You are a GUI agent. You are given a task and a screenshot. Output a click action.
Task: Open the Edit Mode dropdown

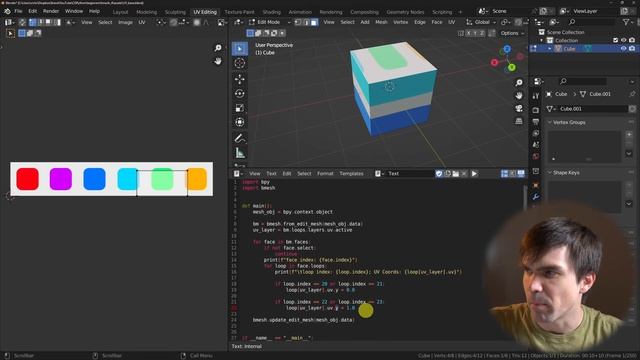coord(269,22)
